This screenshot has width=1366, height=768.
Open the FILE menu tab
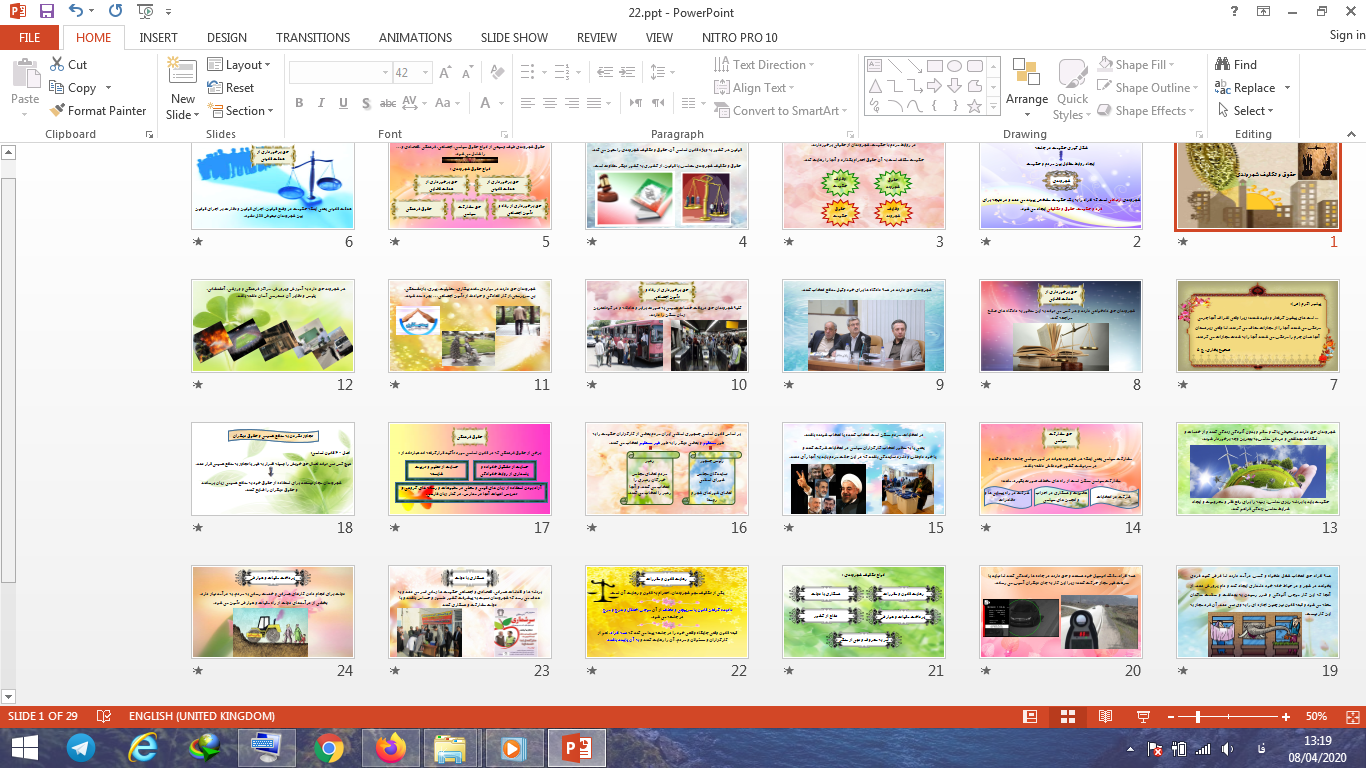click(30, 37)
